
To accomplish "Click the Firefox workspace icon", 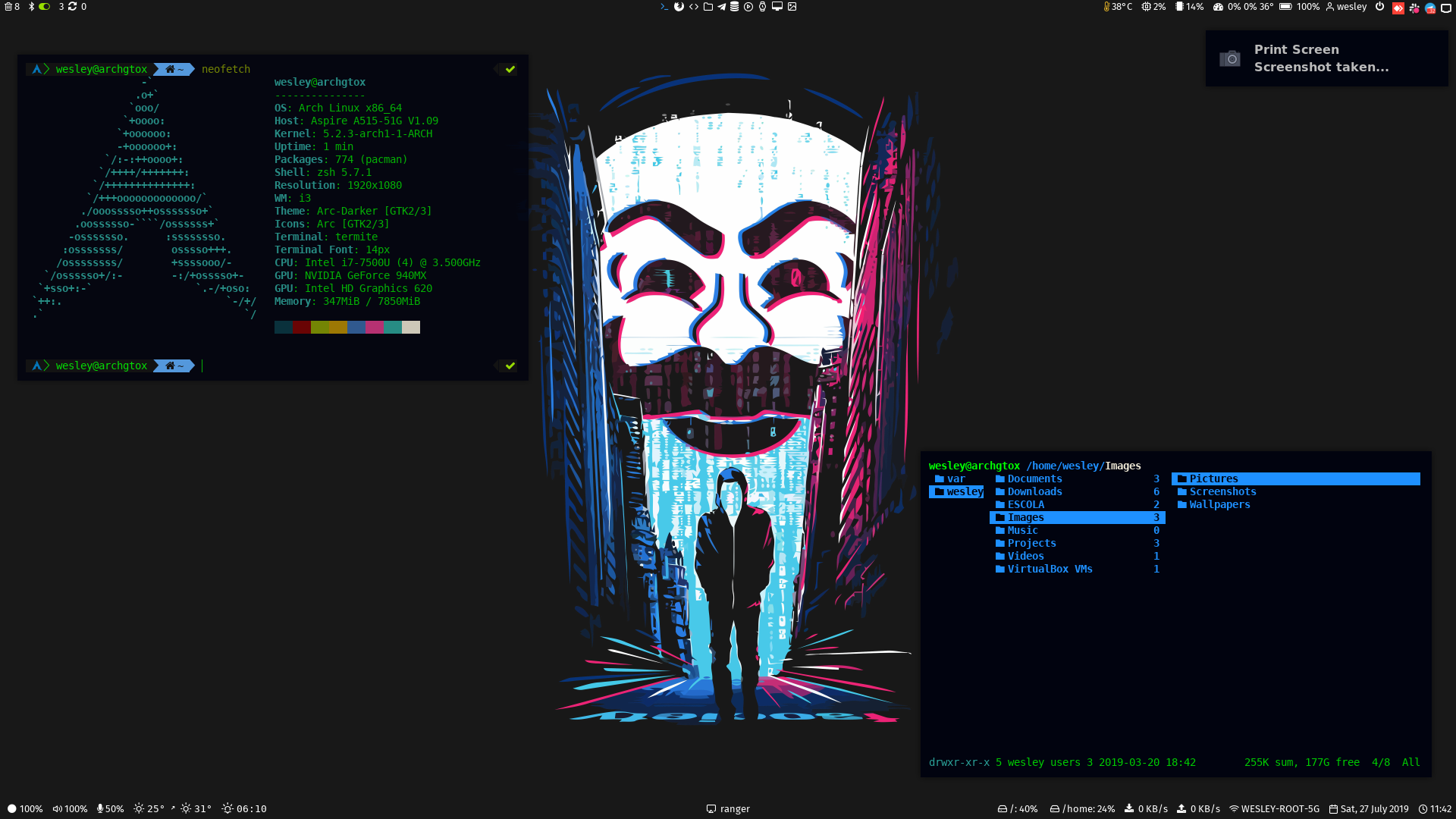I will point(679,7).
